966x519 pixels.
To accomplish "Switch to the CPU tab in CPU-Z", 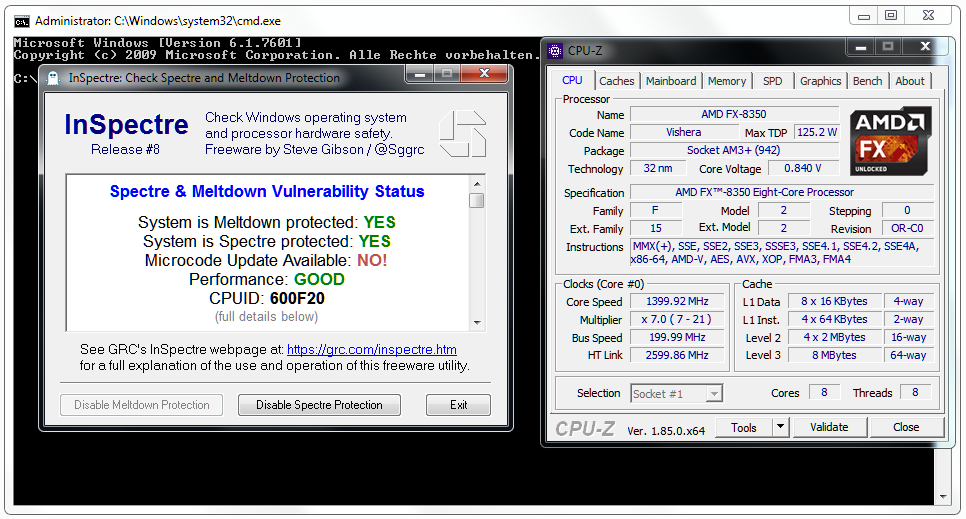I will [572, 80].
